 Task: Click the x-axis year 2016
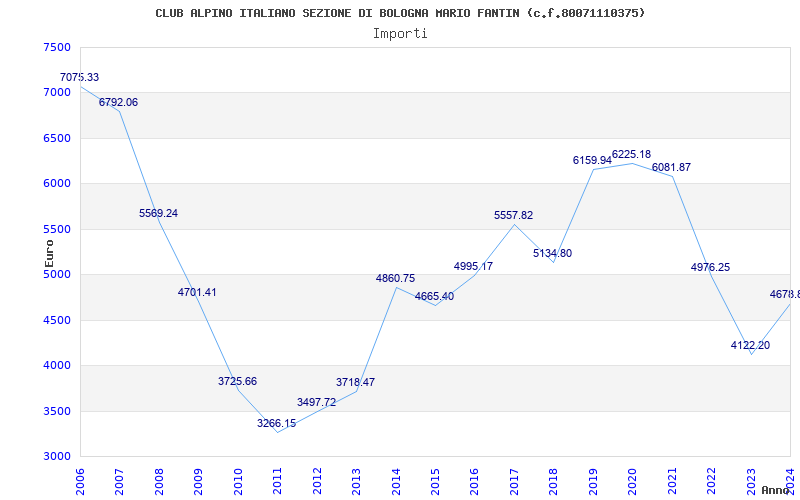coord(474,481)
